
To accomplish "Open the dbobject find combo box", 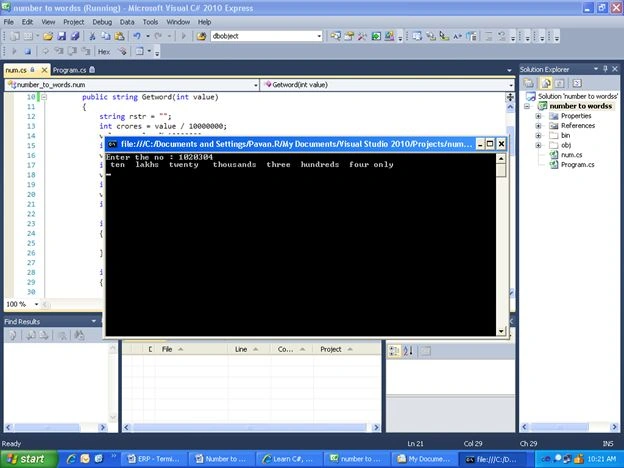I will point(266,36).
